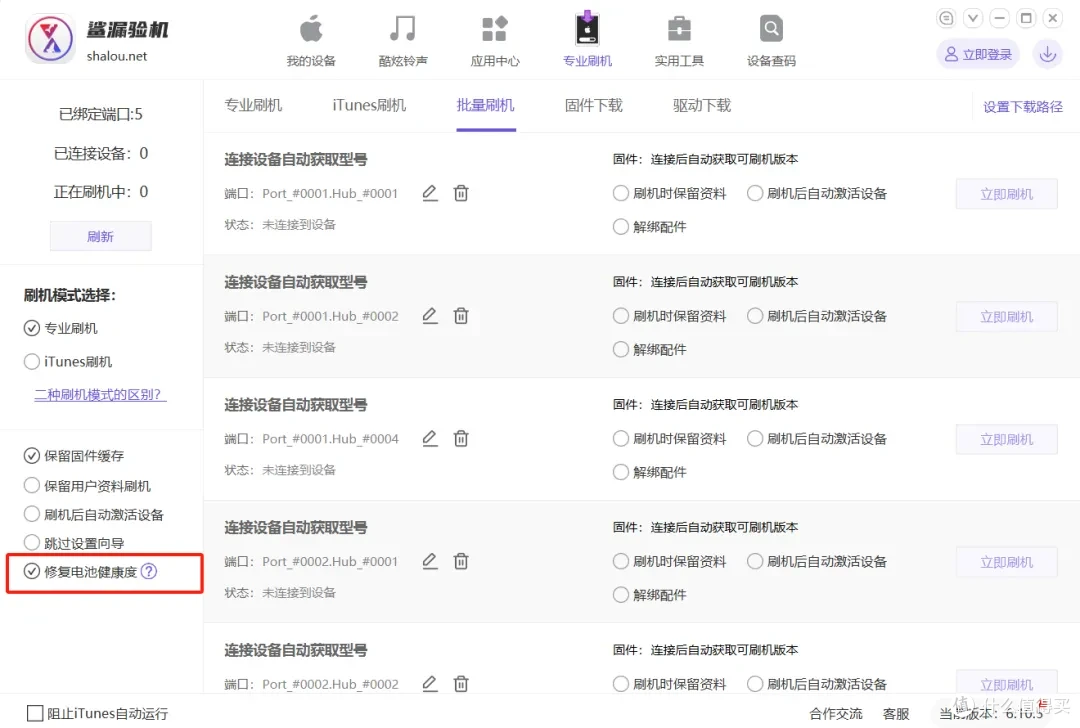1080x728 pixels.
Task: Click 立即刷机 for Port_#0001.Hub_#0002
Action: pos(1006,316)
